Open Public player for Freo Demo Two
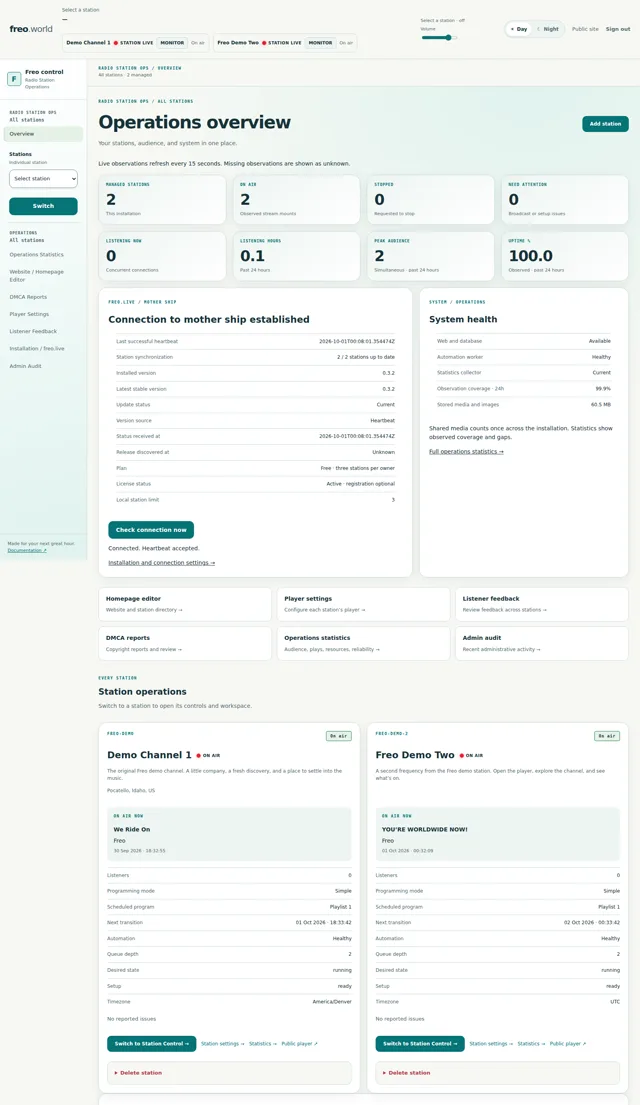Screen dimensions: 640x1105 [x=568, y=1044]
